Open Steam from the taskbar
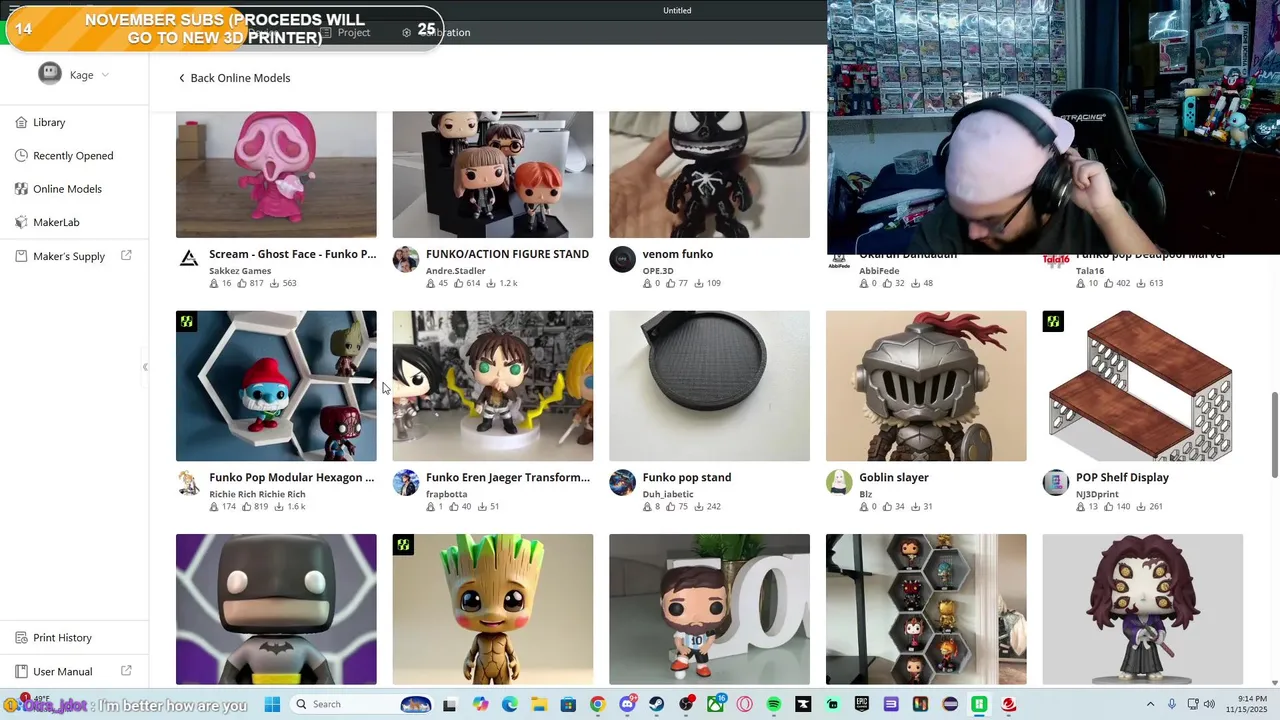This screenshot has width=1280, height=720. tap(656, 704)
